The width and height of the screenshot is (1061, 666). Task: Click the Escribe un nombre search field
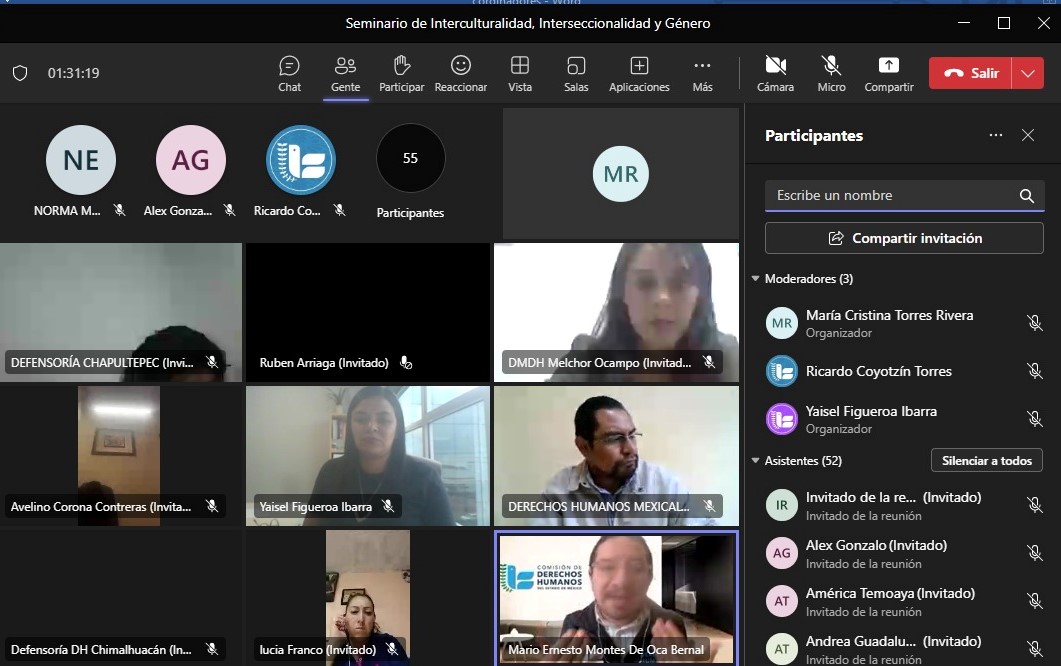[x=905, y=196]
